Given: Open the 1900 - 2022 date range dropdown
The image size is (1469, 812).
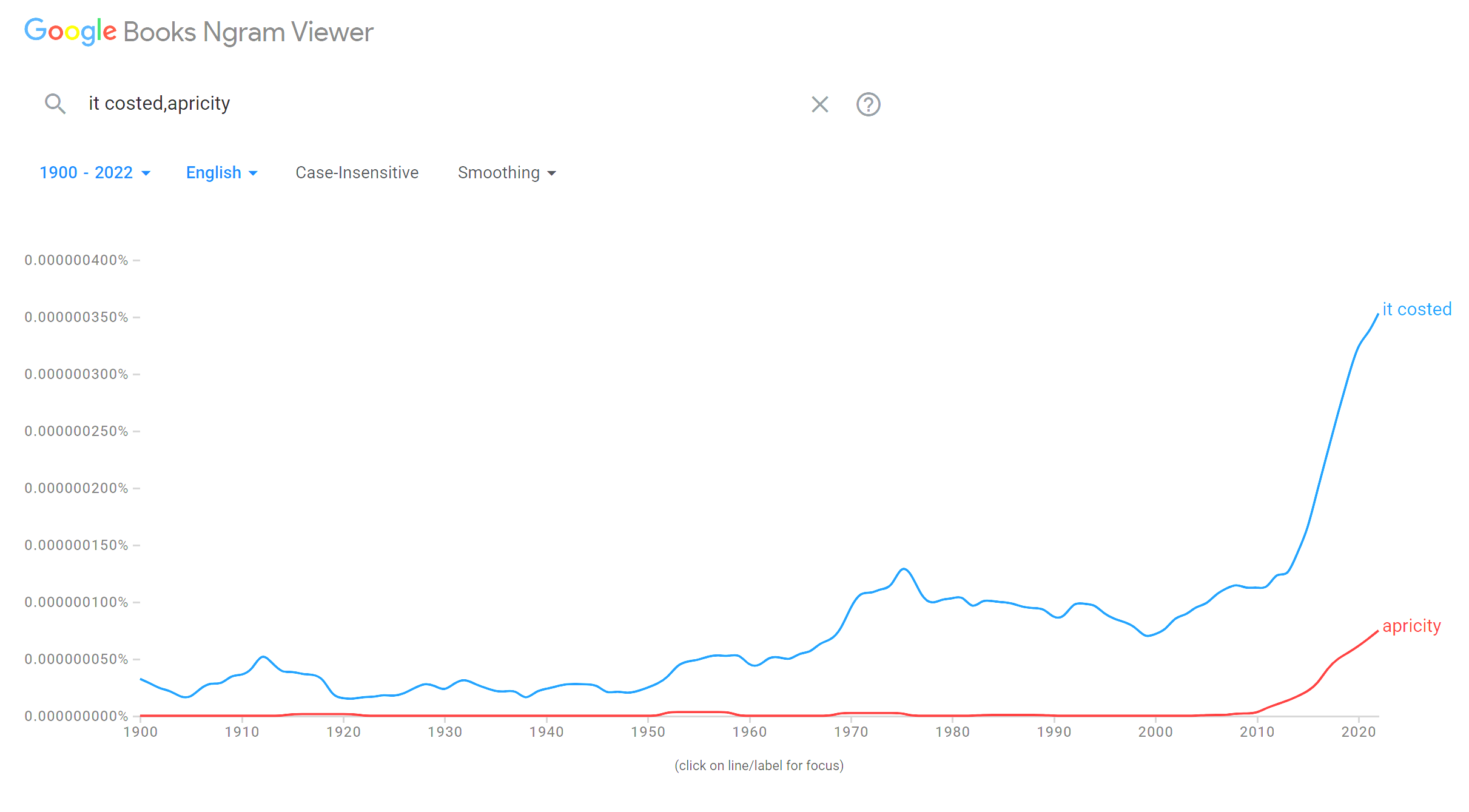Looking at the screenshot, I should 95,173.
